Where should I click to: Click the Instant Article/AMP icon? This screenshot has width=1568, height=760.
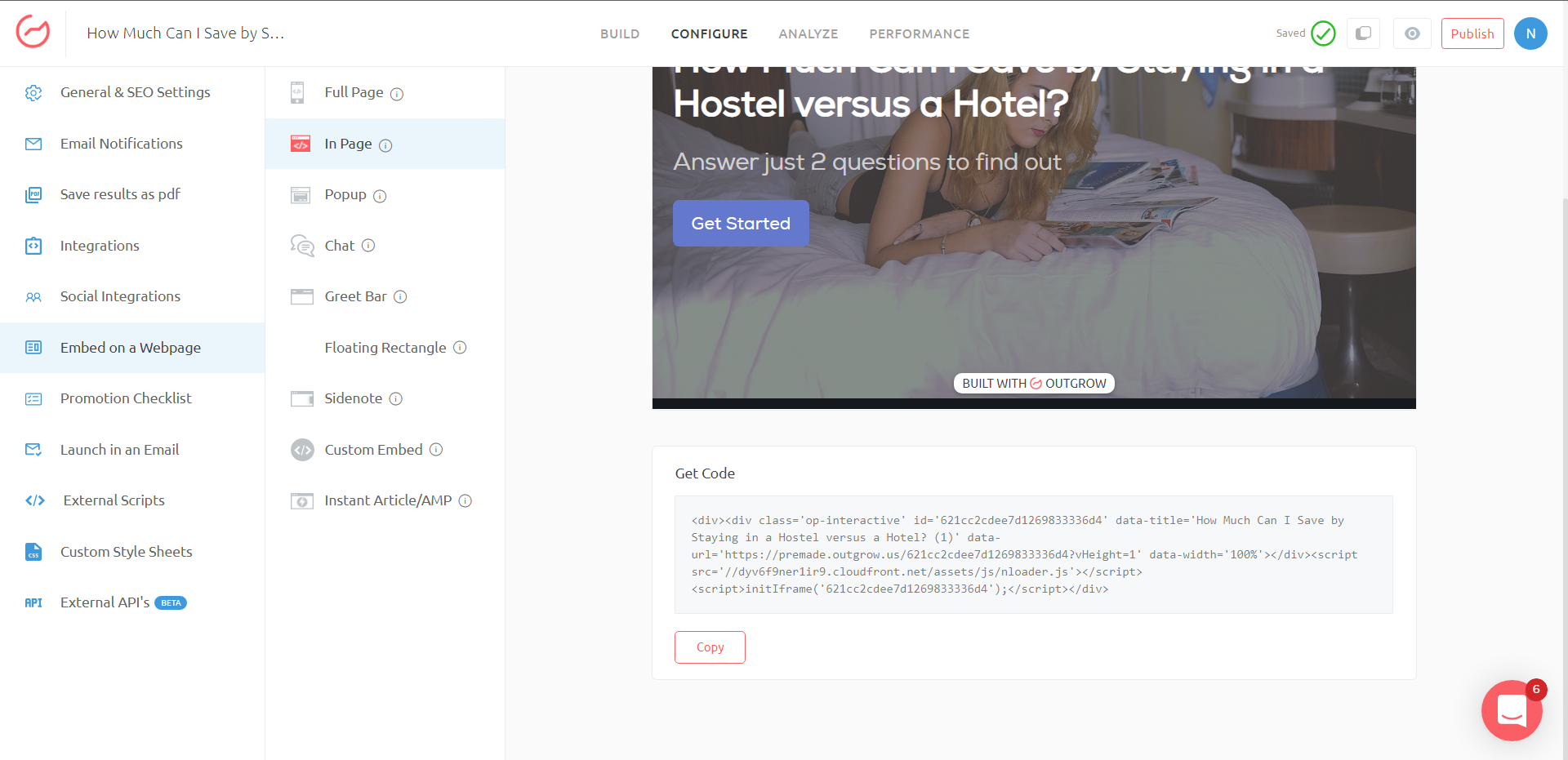coord(302,501)
